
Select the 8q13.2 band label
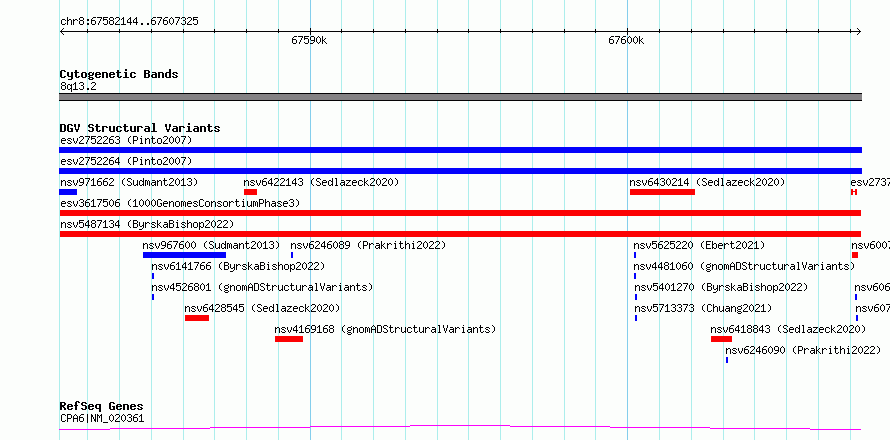click(78, 87)
